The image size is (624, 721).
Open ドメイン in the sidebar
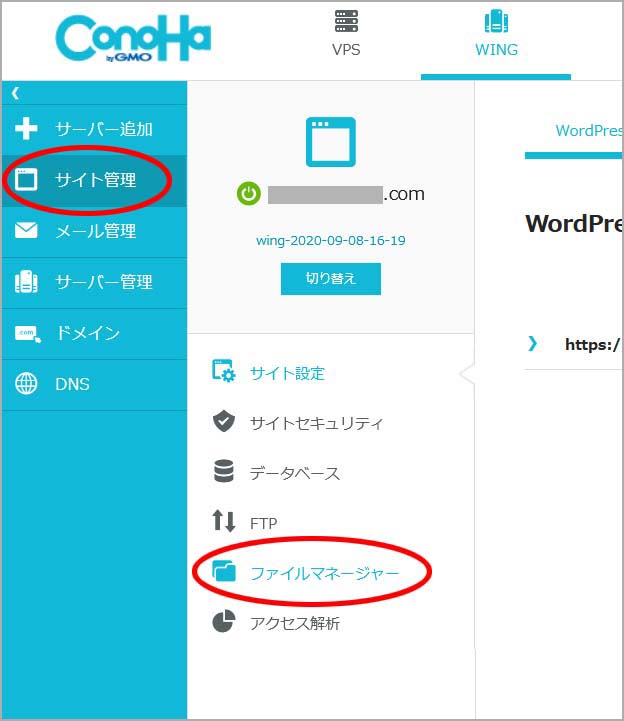pos(87,333)
